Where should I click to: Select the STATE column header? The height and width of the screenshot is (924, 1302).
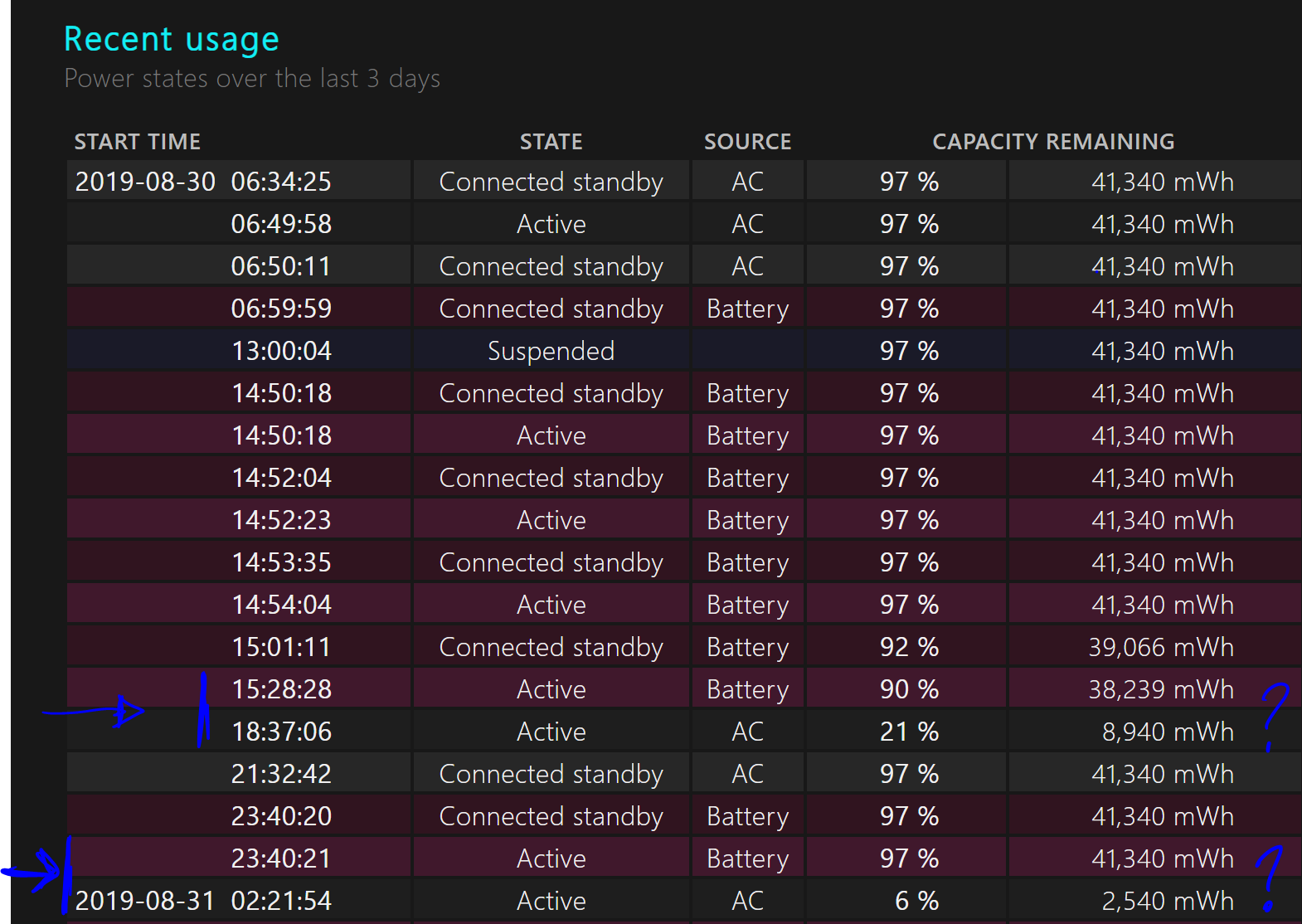point(551,142)
